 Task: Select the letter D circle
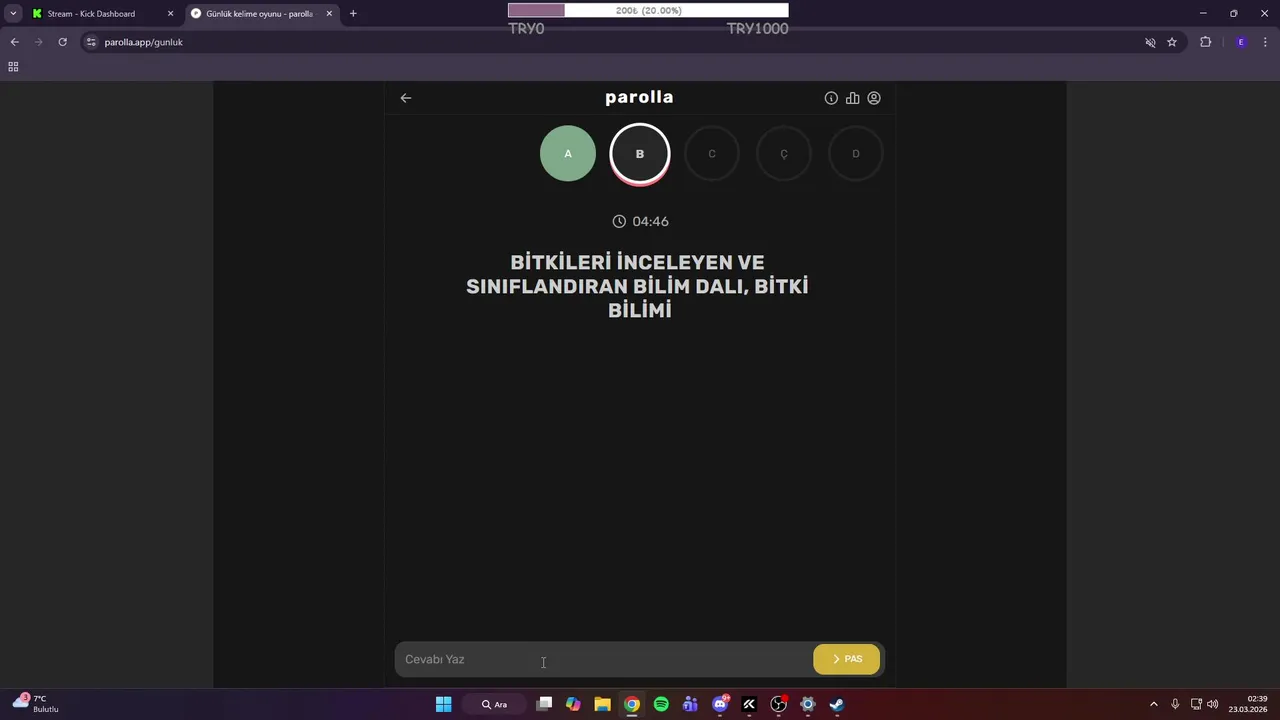(856, 154)
